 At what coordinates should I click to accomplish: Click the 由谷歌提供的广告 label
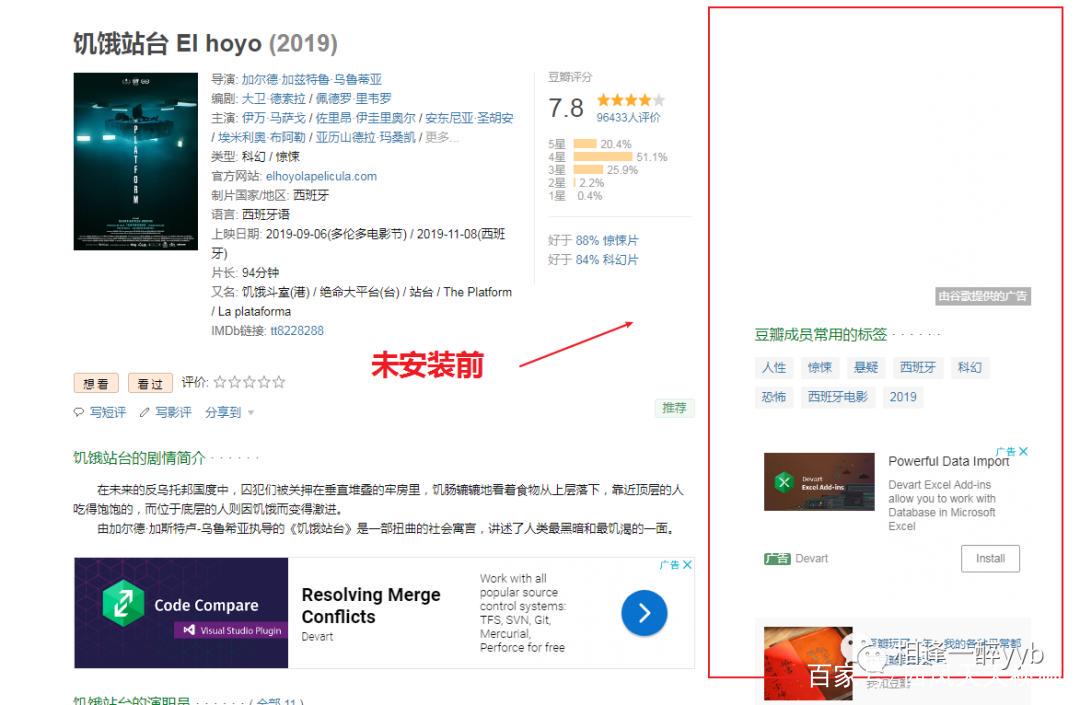click(983, 297)
